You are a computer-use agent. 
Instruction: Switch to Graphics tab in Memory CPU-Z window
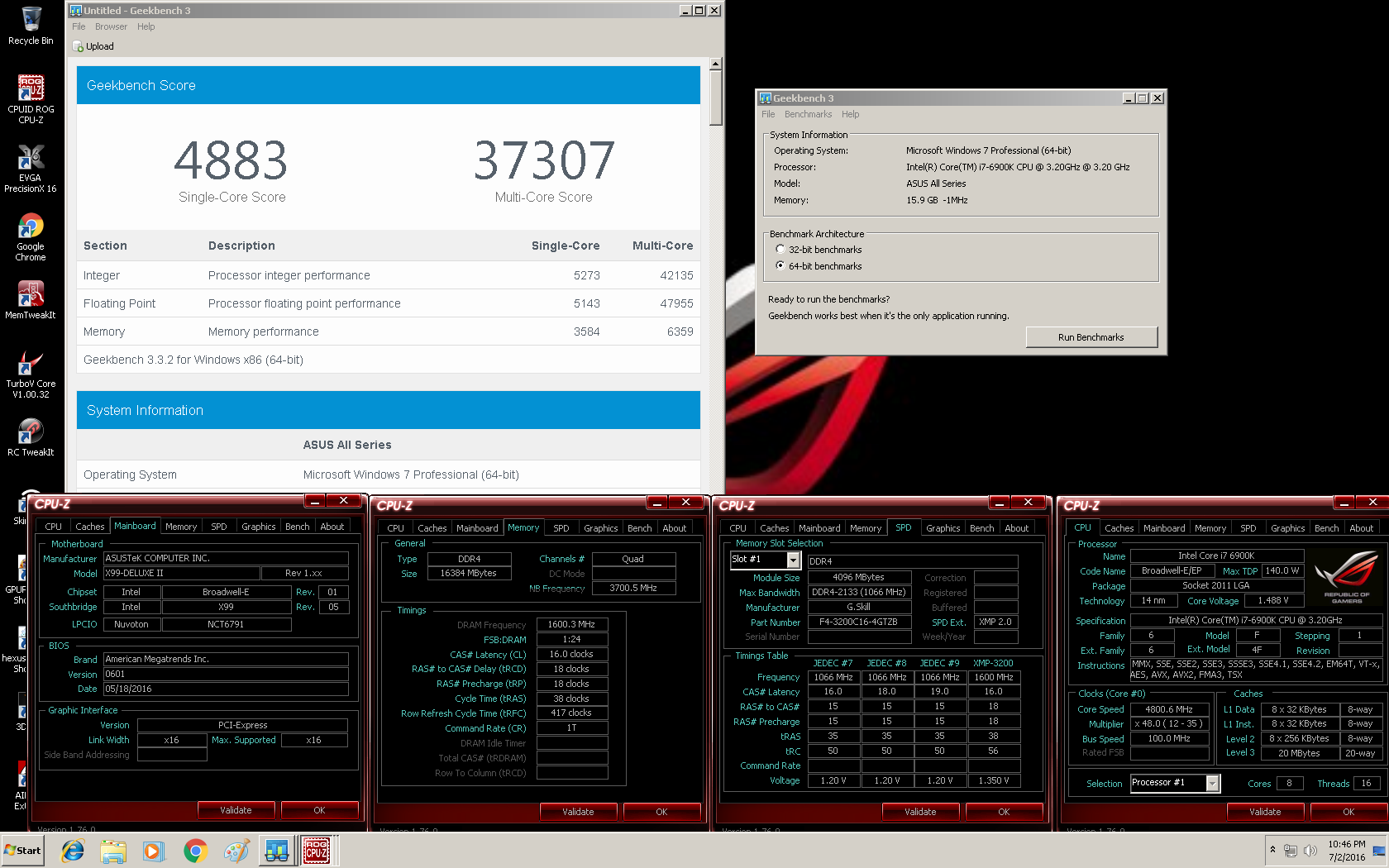click(x=600, y=528)
